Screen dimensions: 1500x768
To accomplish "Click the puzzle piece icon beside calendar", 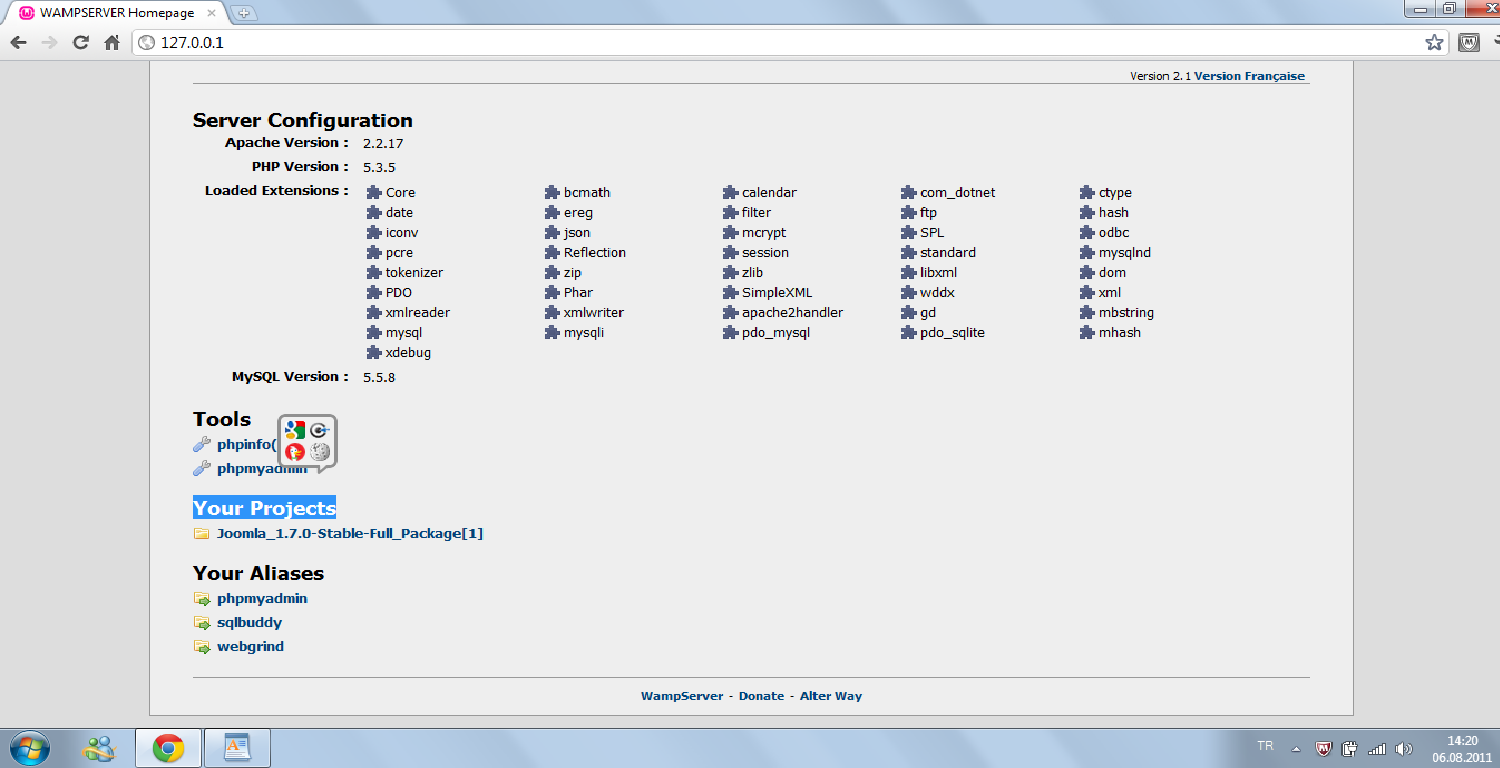I will [x=731, y=193].
